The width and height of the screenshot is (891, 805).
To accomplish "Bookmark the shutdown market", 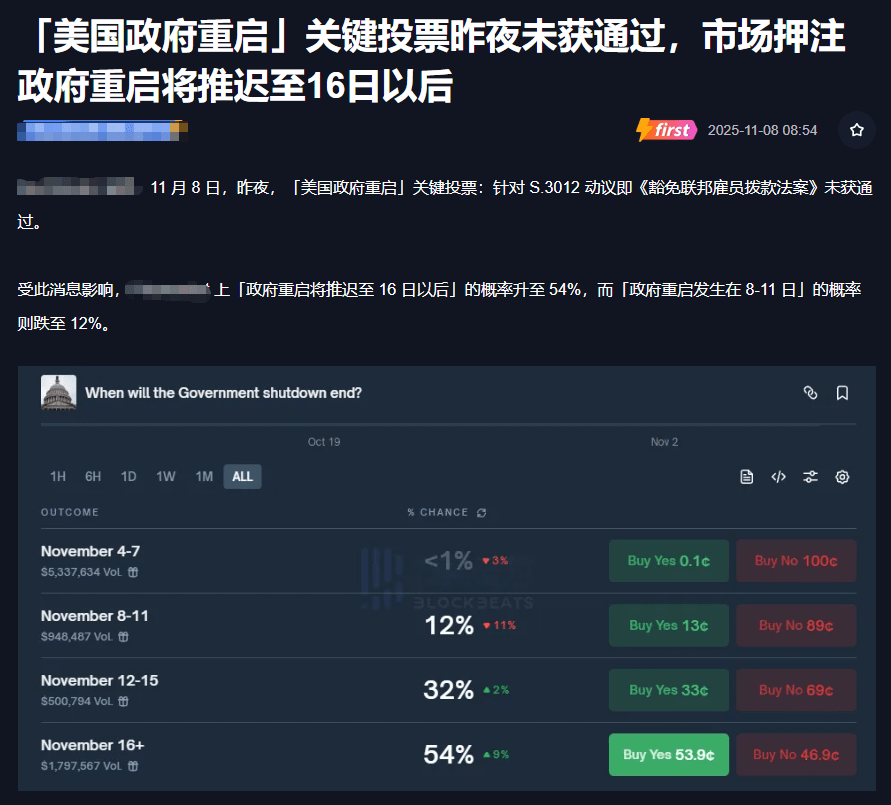I will click(x=842, y=393).
